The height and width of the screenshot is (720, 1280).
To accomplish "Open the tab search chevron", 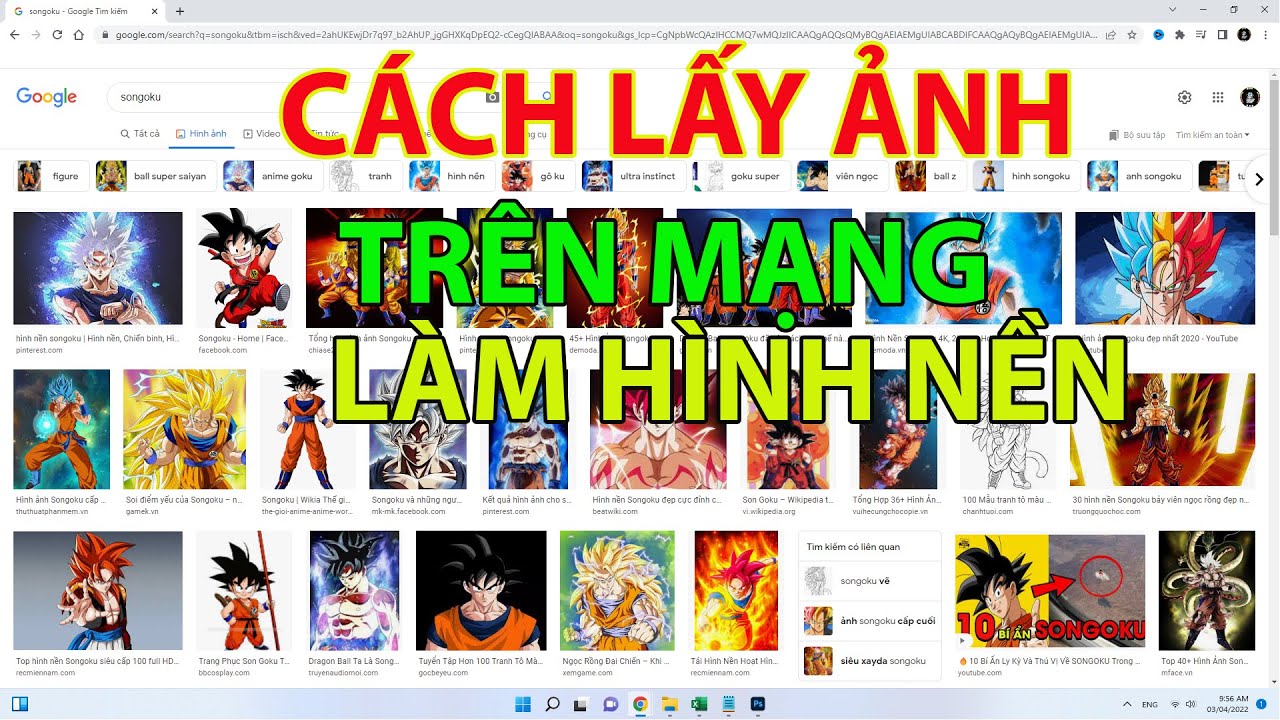I will (1172, 10).
